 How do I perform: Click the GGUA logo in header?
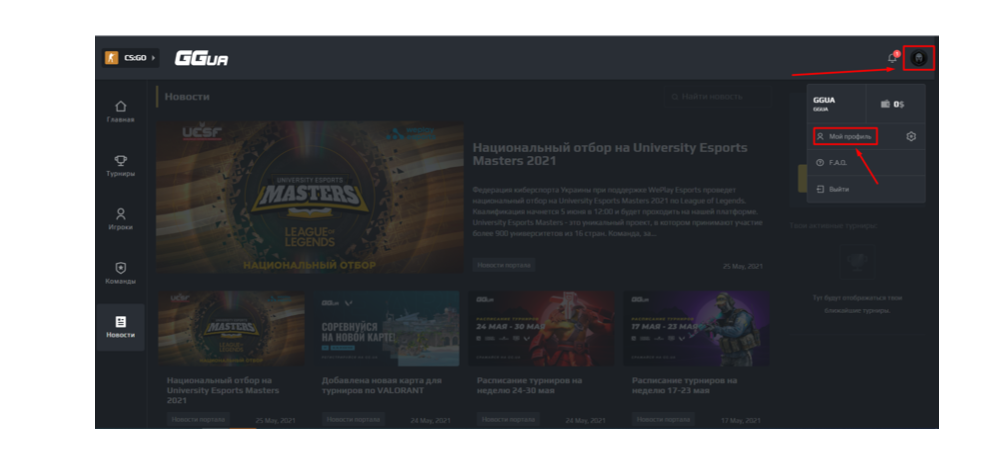202,58
